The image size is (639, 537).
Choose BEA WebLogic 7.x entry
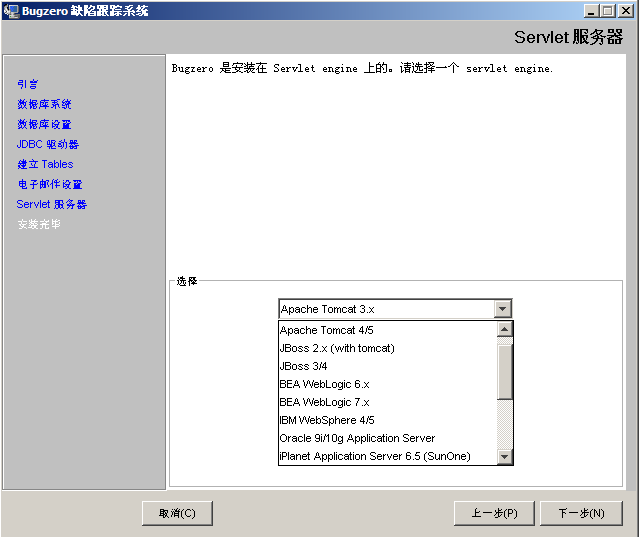[324, 402]
